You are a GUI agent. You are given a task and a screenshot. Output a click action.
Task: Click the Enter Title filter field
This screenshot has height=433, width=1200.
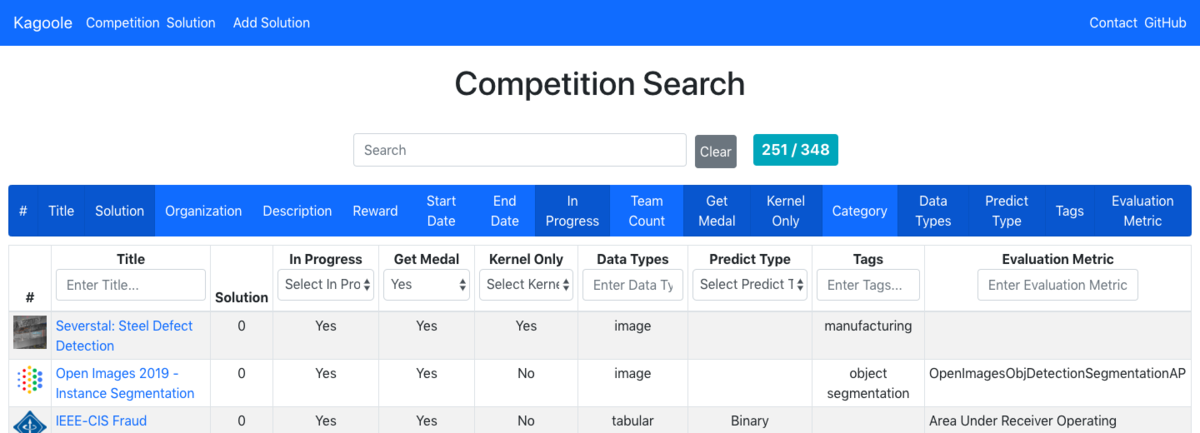click(131, 285)
